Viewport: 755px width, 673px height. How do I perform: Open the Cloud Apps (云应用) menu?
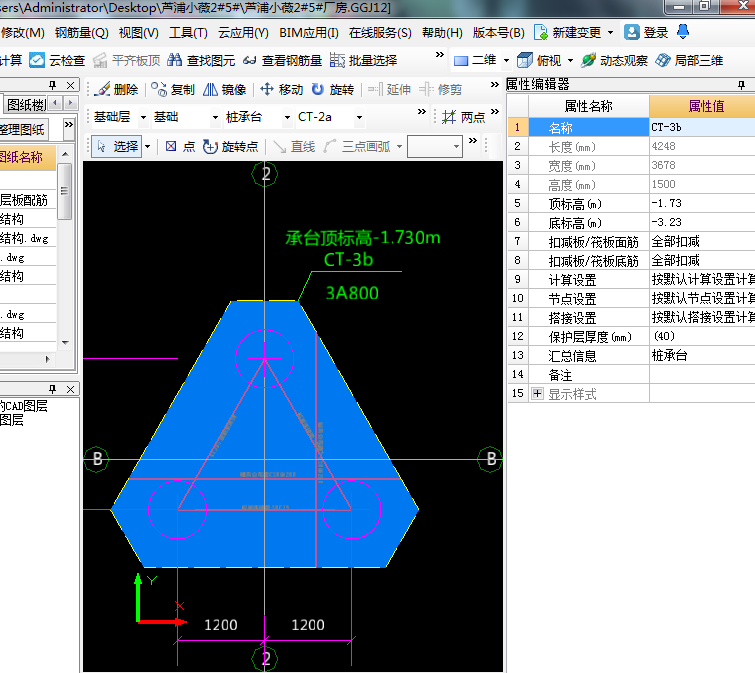tap(243, 32)
